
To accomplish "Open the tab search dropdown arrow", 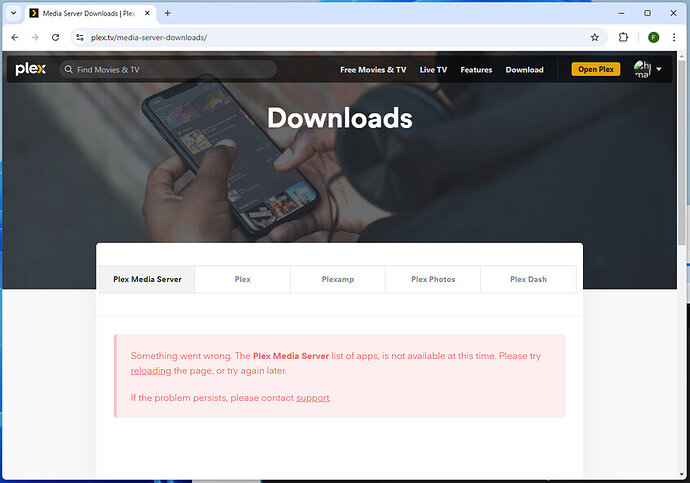I will point(14,13).
